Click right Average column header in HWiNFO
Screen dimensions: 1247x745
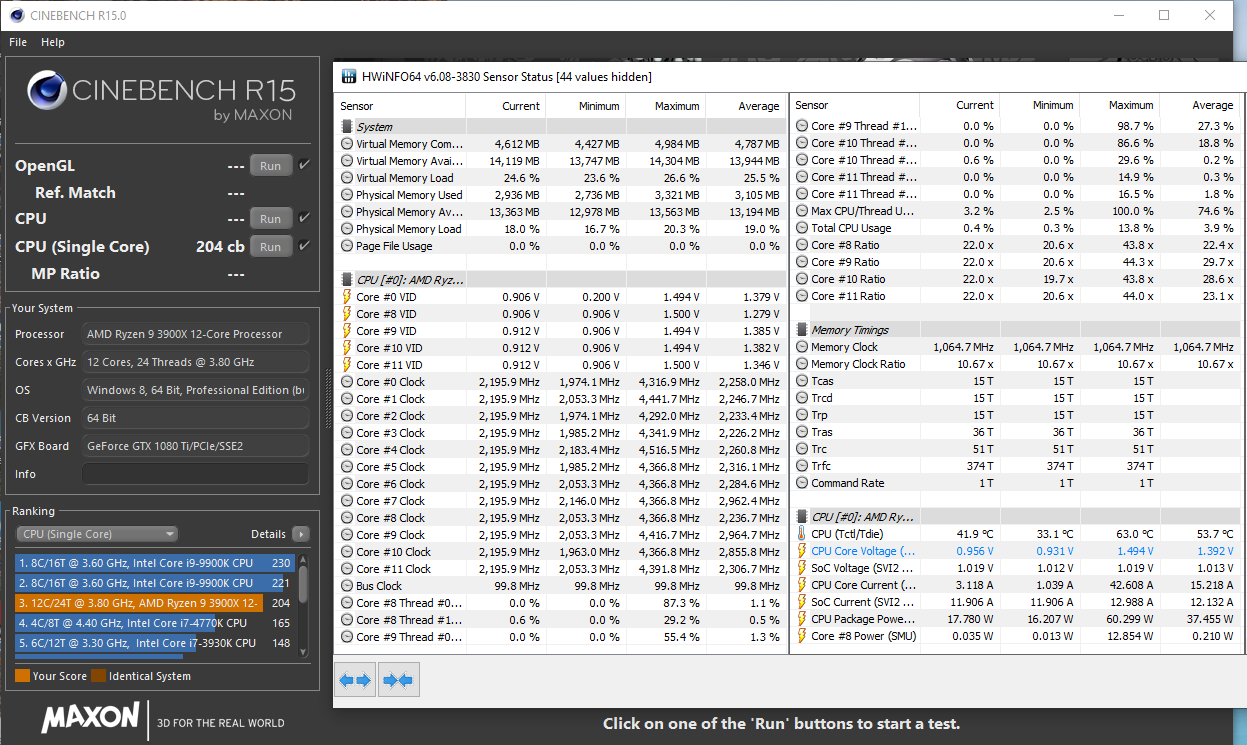pyautogui.click(x=1199, y=105)
